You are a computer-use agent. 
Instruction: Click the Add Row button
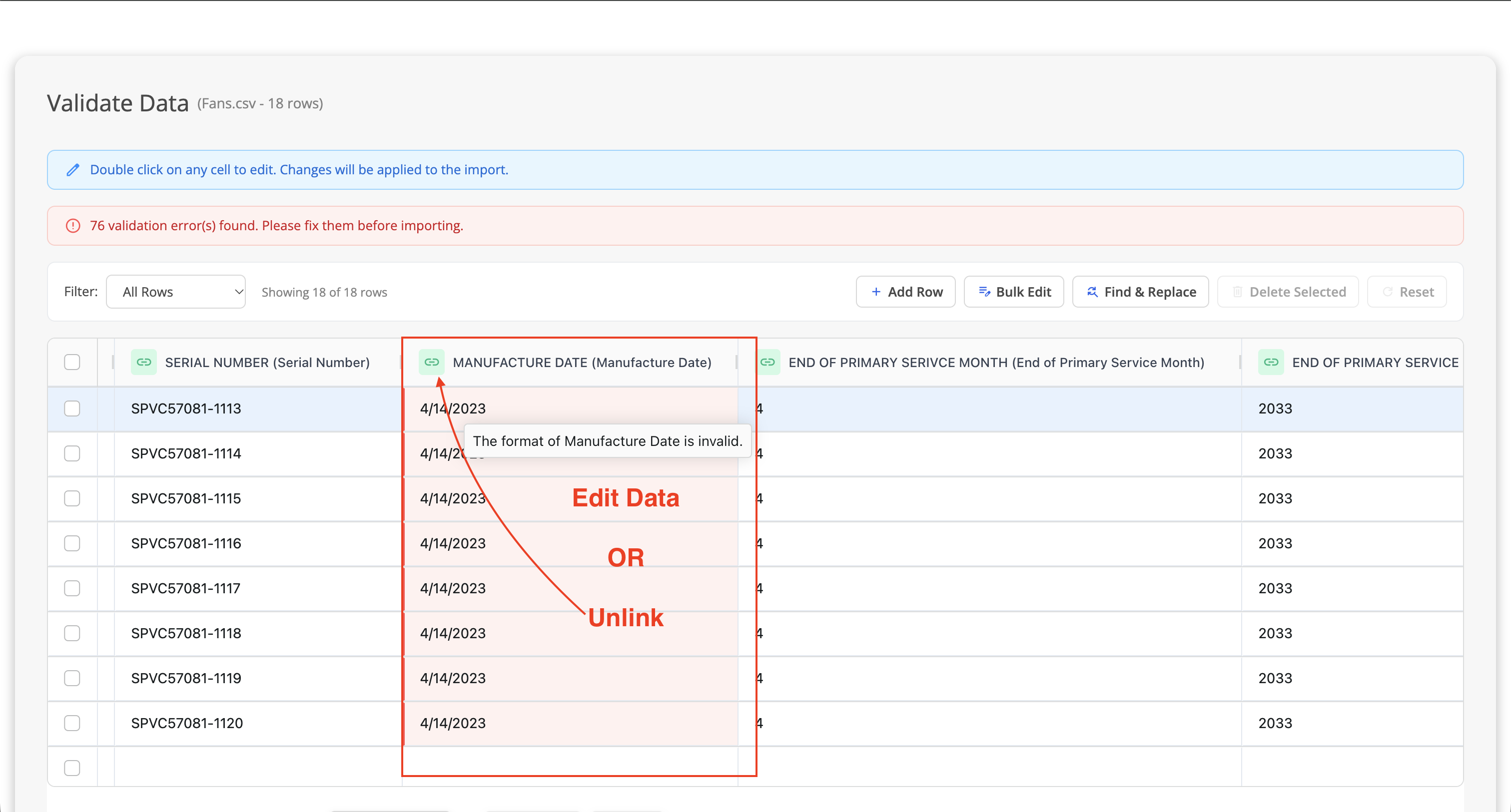(905, 292)
